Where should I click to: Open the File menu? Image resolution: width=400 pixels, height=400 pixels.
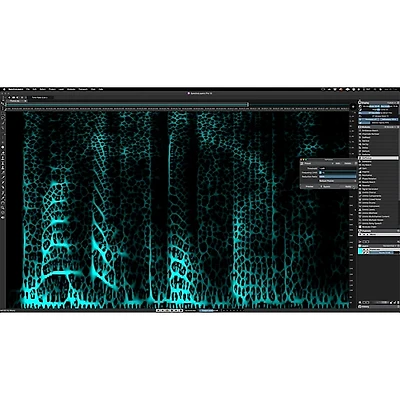coord(28,89)
